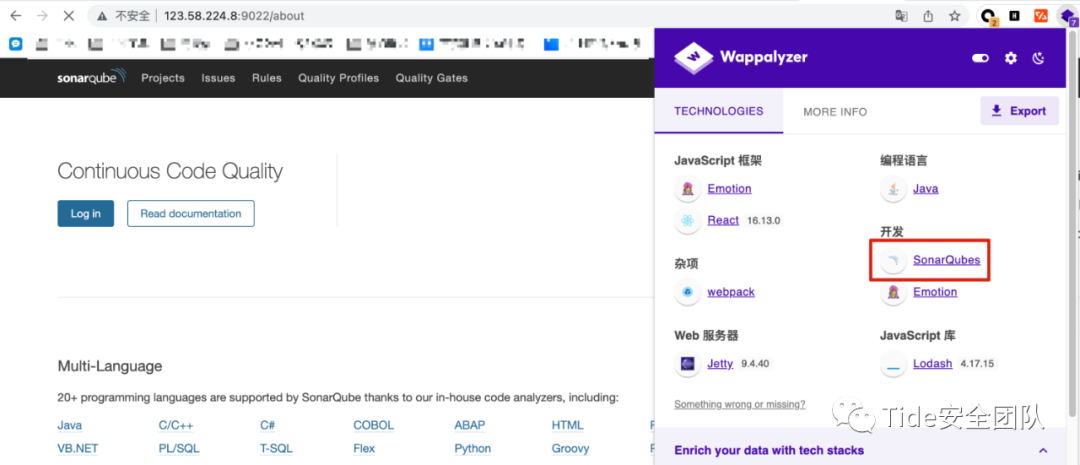Click the browser forward arrow
1080x465 pixels.
42,15
